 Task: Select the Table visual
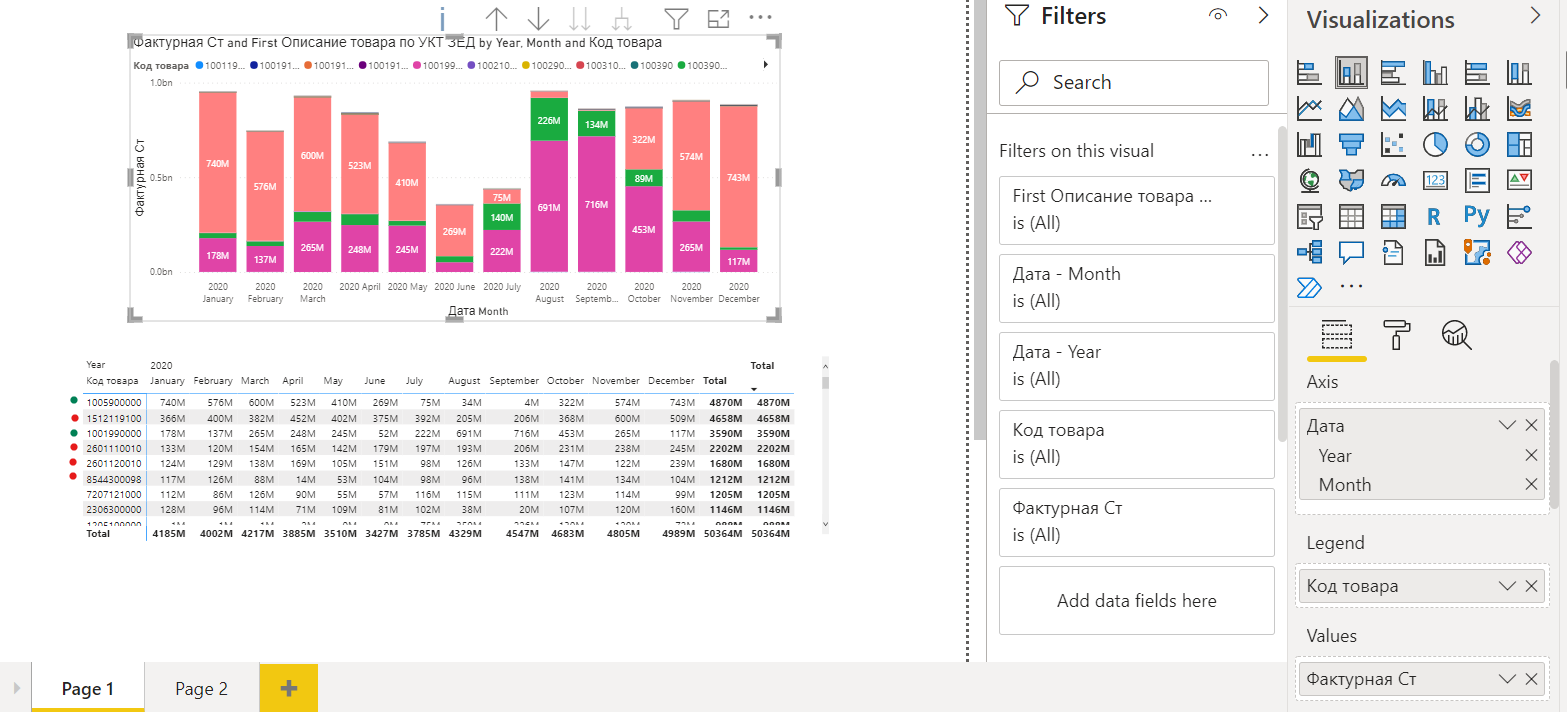tap(1351, 216)
